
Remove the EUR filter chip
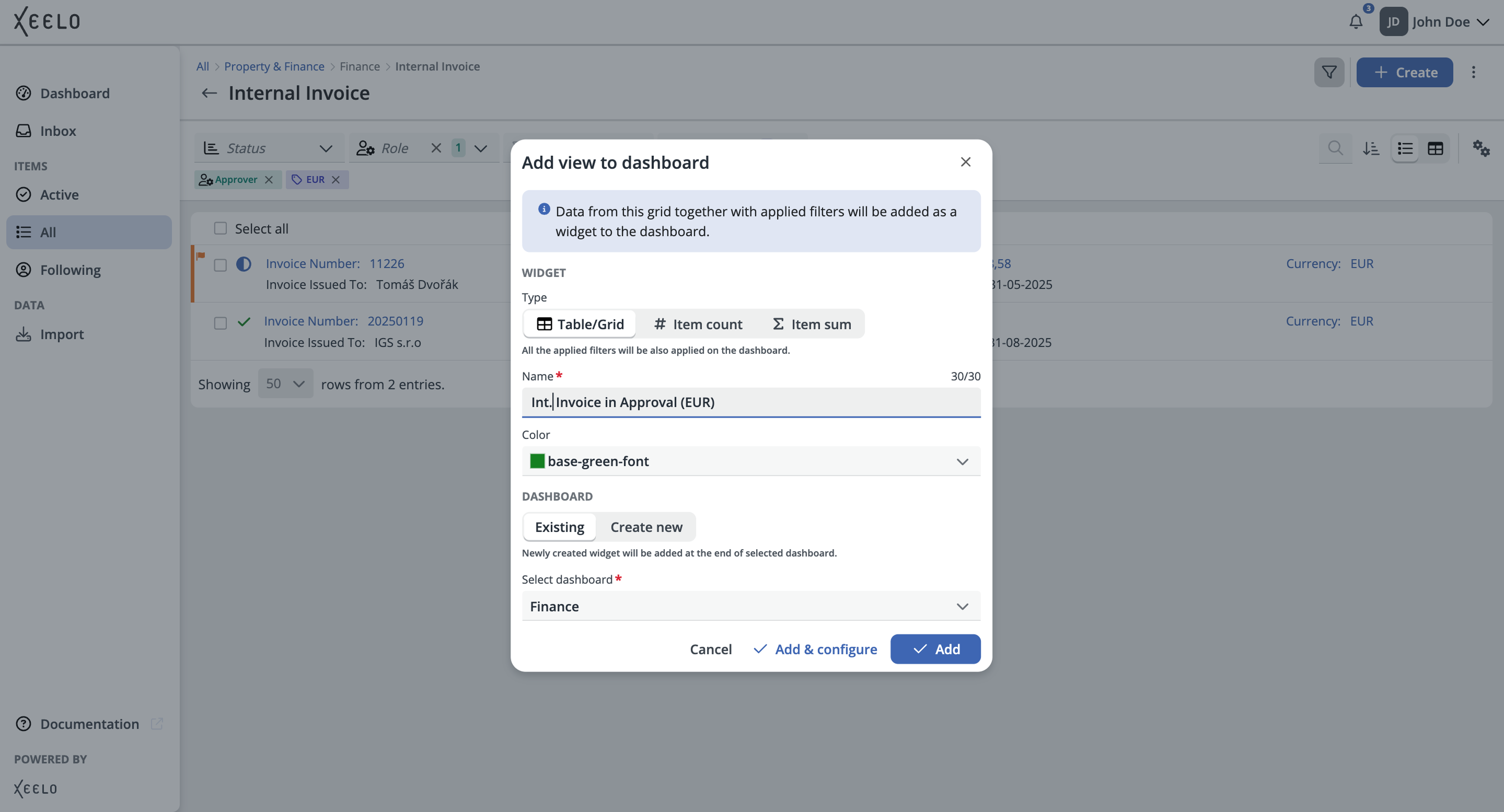[335, 180]
